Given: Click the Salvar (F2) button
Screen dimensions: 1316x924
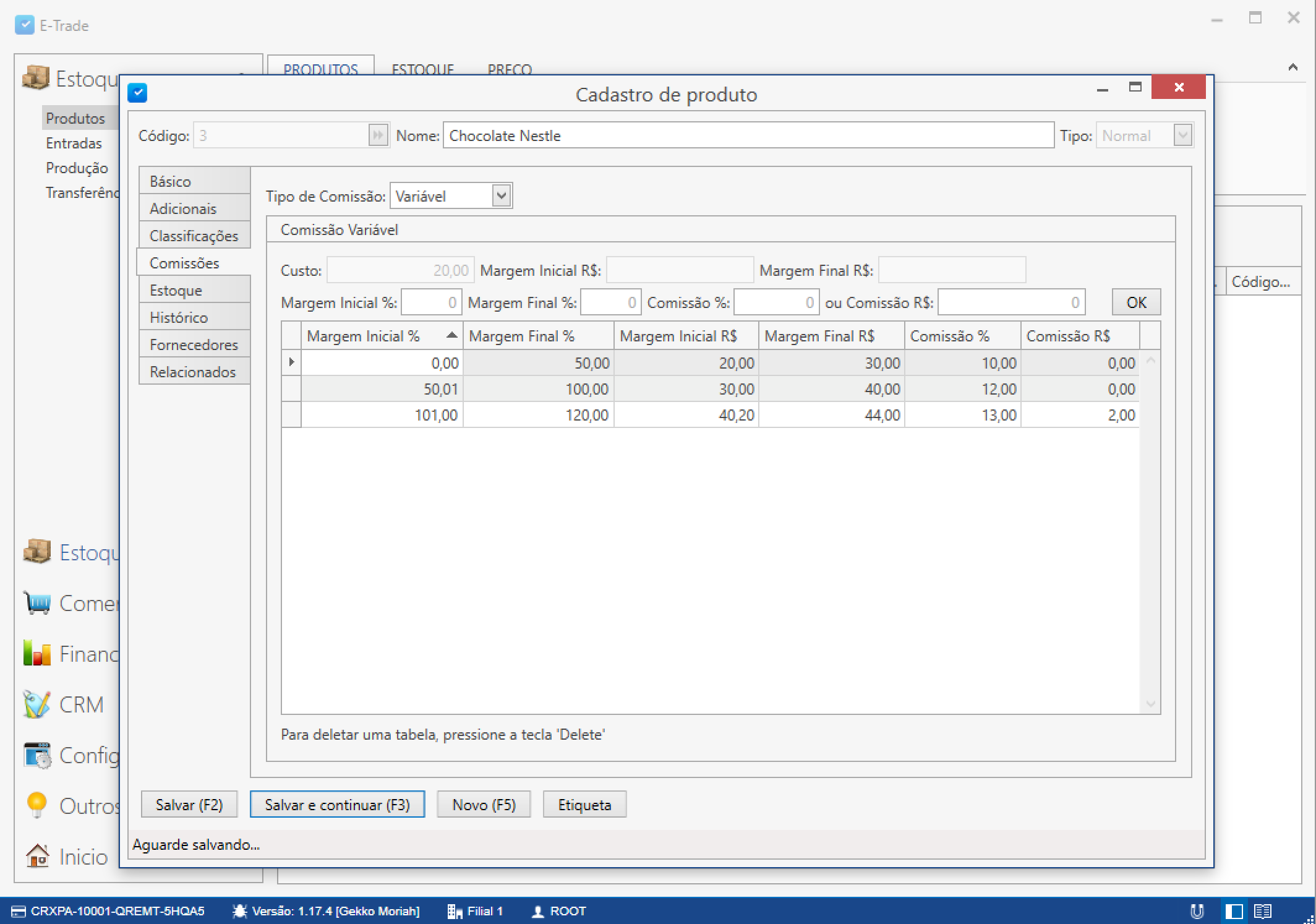Looking at the screenshot, I should pos(189,805).
